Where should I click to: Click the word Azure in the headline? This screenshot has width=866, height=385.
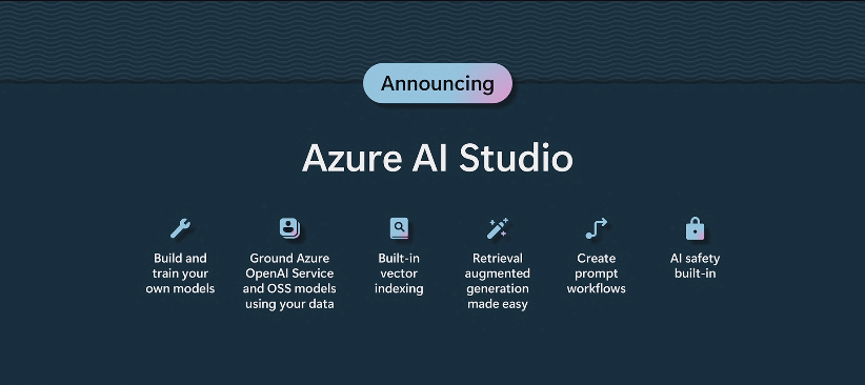(352, 159)
